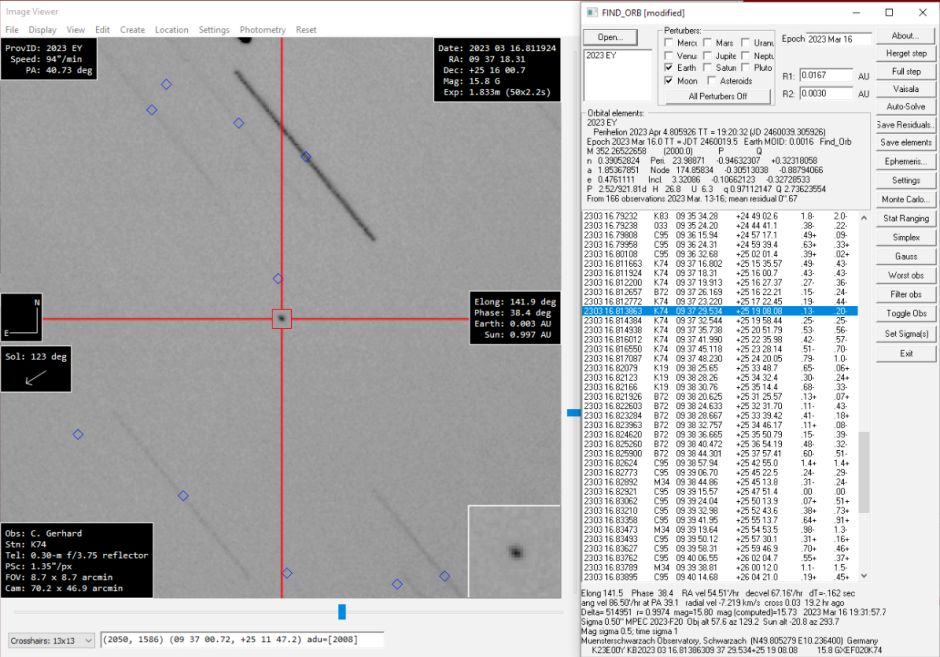Image resolution: width=940 pixels, height=657 pixels.
Task: Uncheck the Earth perturber checkbox
Action: tap(669, 68)
